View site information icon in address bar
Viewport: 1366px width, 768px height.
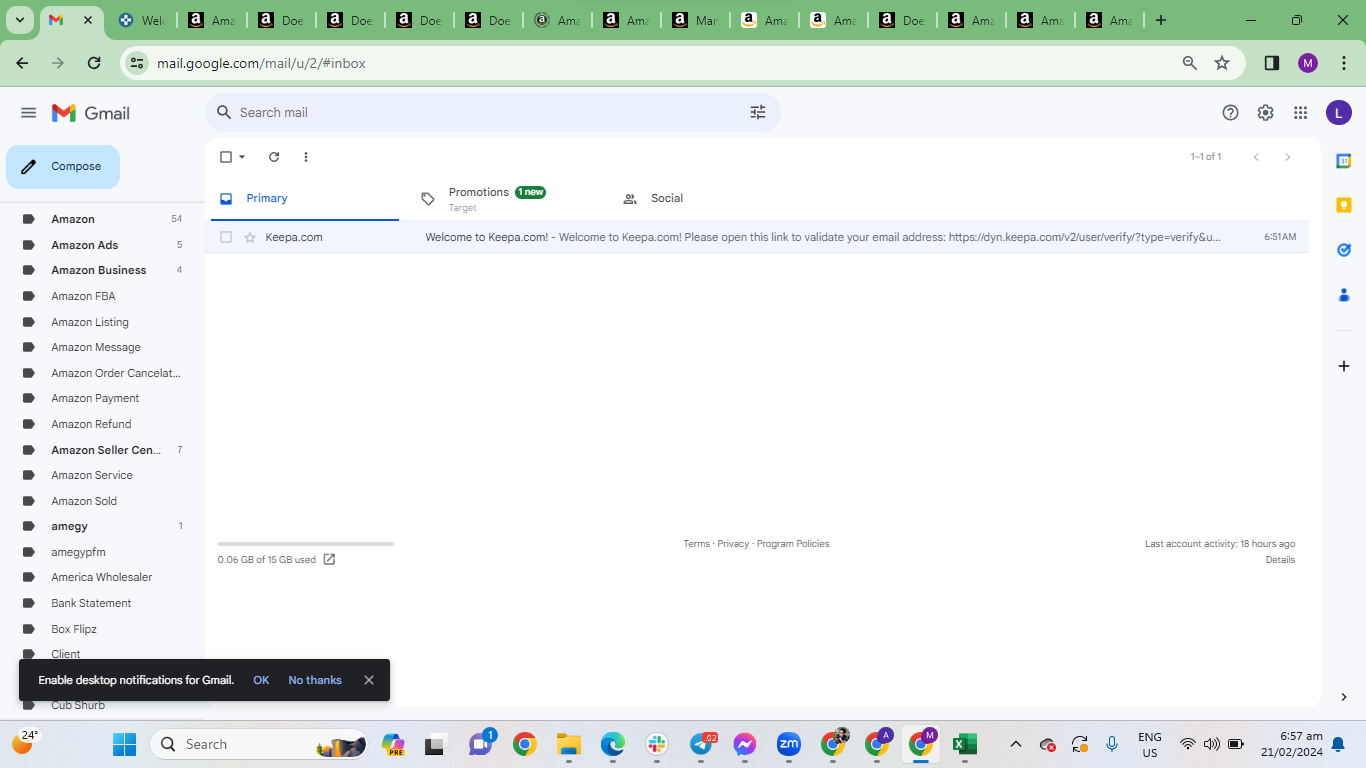[x=138, y=63]
